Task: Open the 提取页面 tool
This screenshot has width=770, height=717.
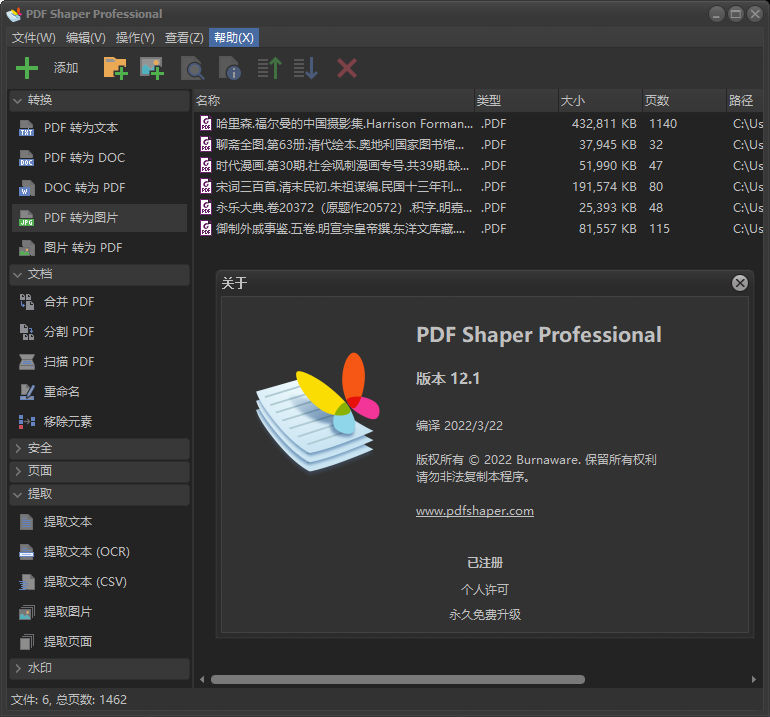Action: (x=99, y=641)
